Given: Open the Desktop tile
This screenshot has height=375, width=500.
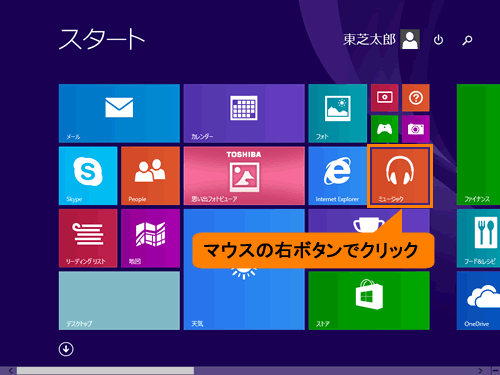Looking at the screenshot, I should pyautogui.click(x=119, y=301).
